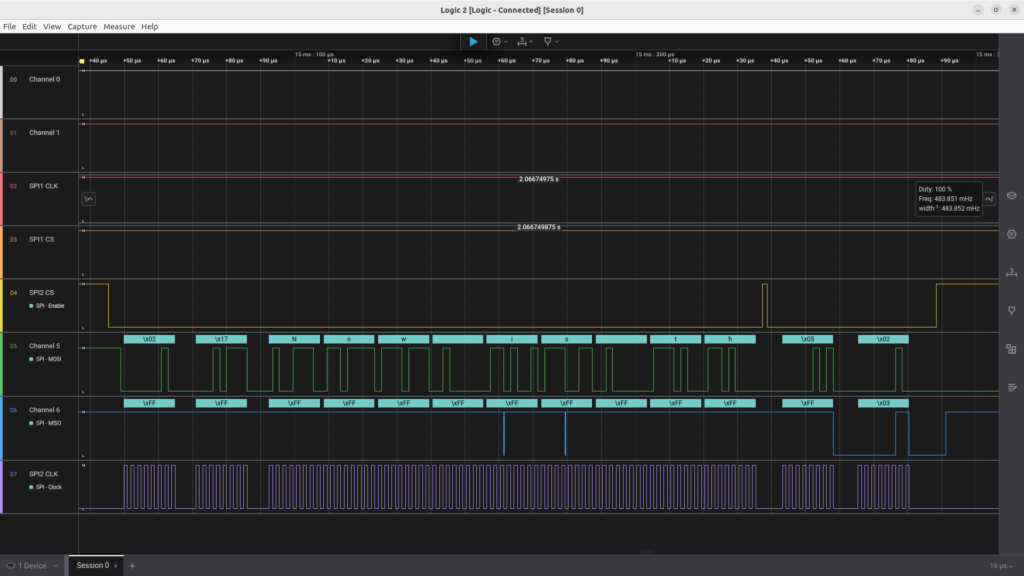Click the D0 channel index label
Image resolution: width=1024 pixels, height=576 pixels.
[13, 80]
